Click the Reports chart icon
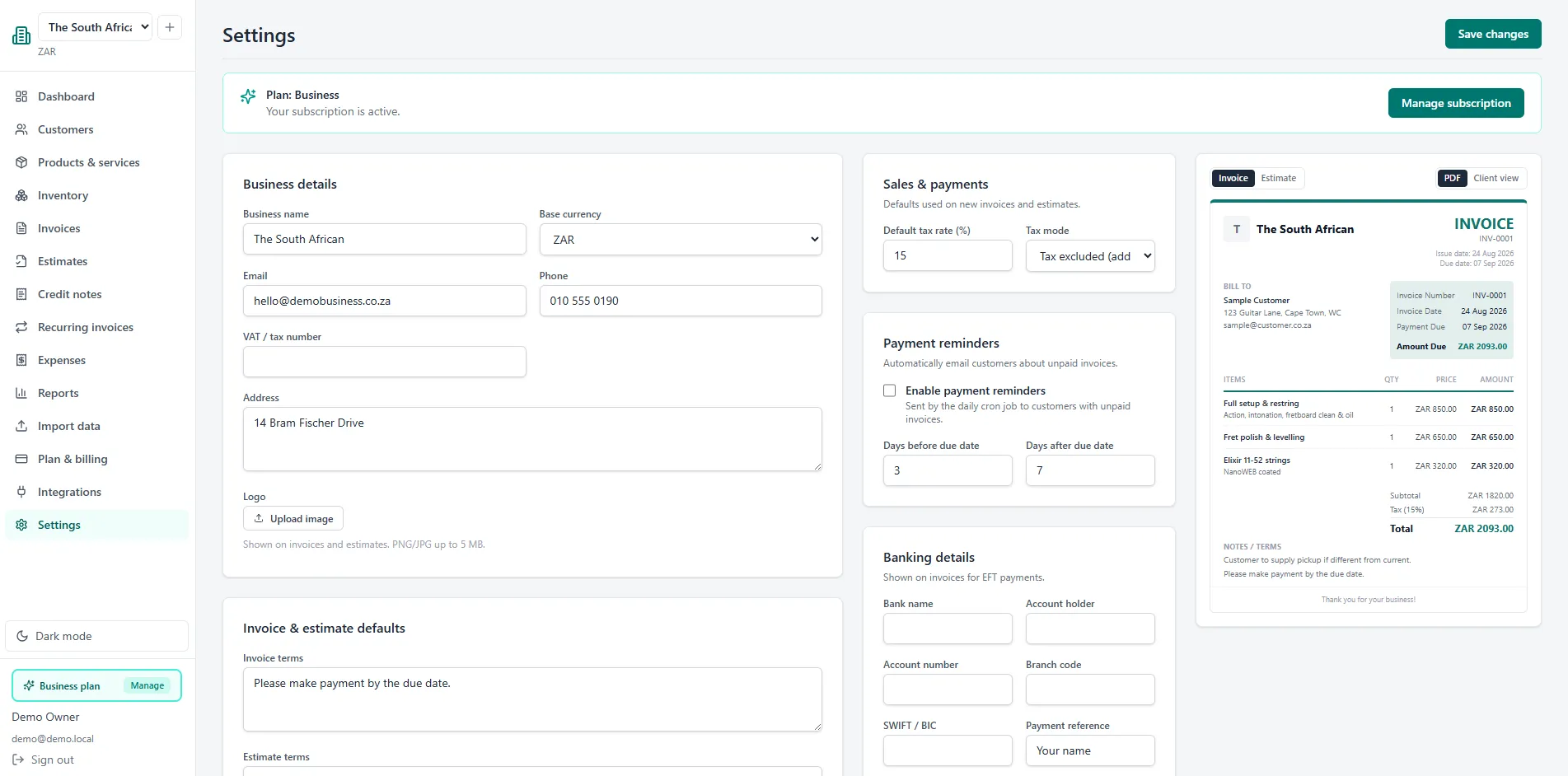This screenshot has height=776, width=1568. click(21, 393)
